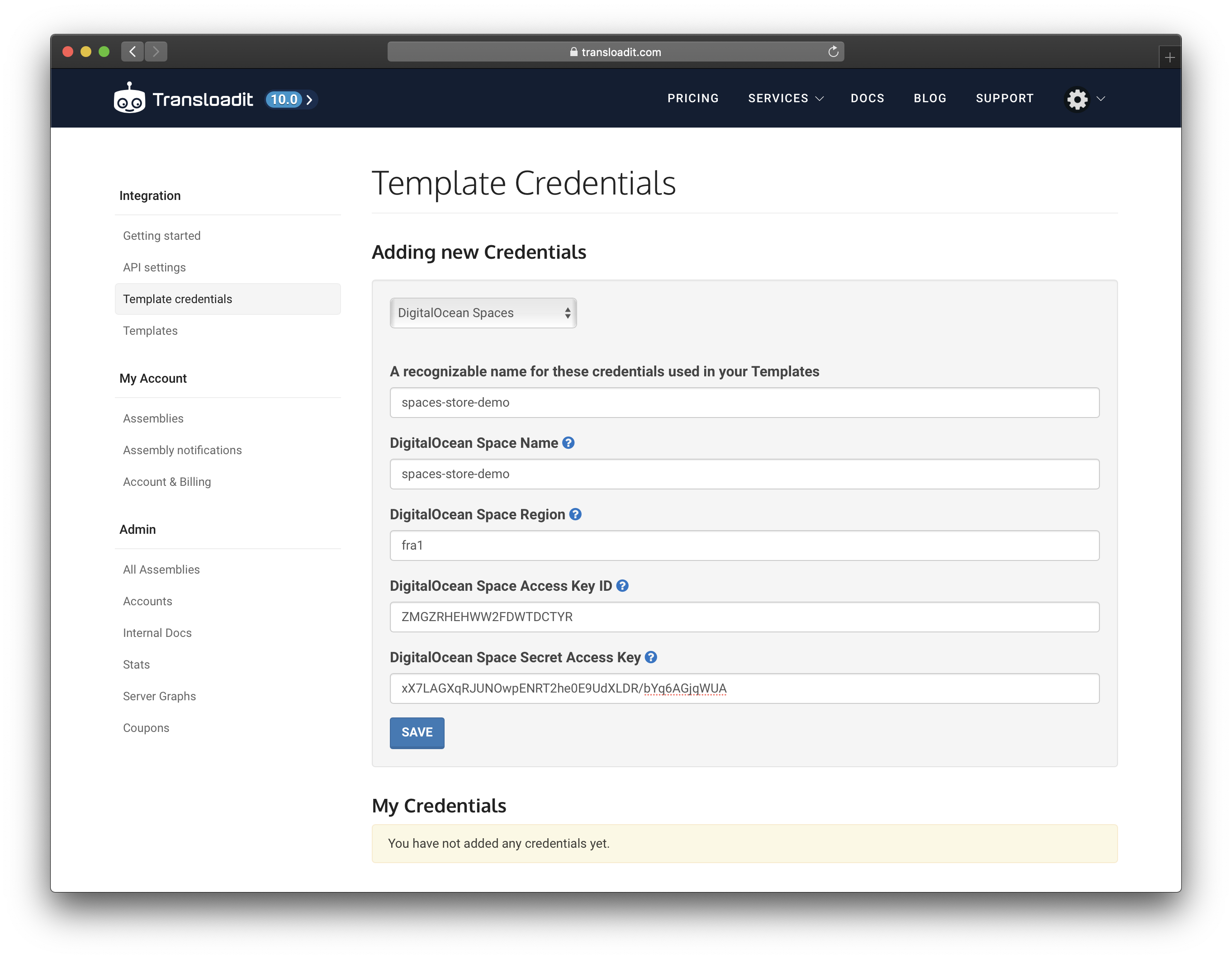Open Assemblies under My Account

point(153,418)
